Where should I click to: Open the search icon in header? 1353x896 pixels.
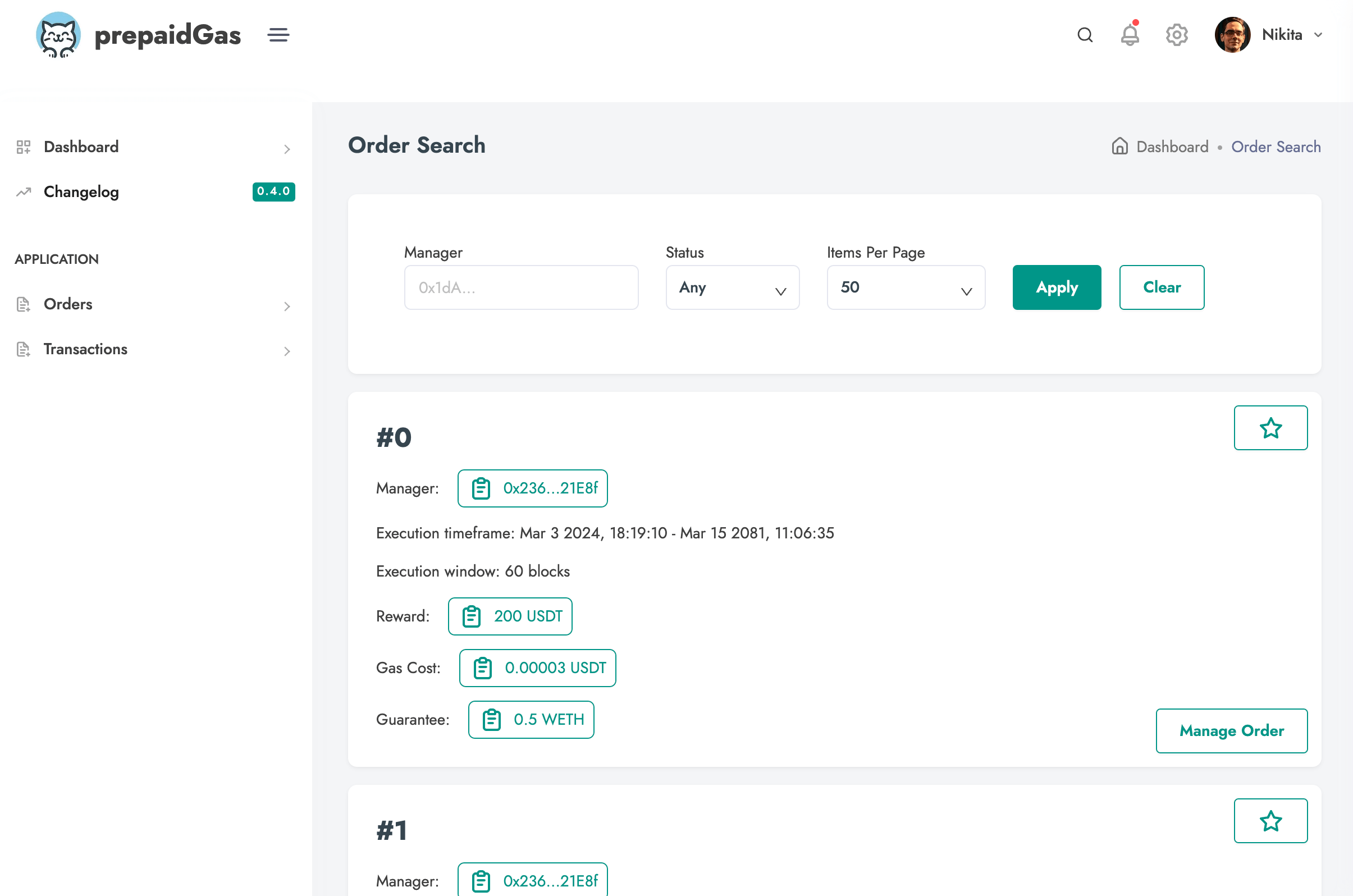click(1085, 35)
